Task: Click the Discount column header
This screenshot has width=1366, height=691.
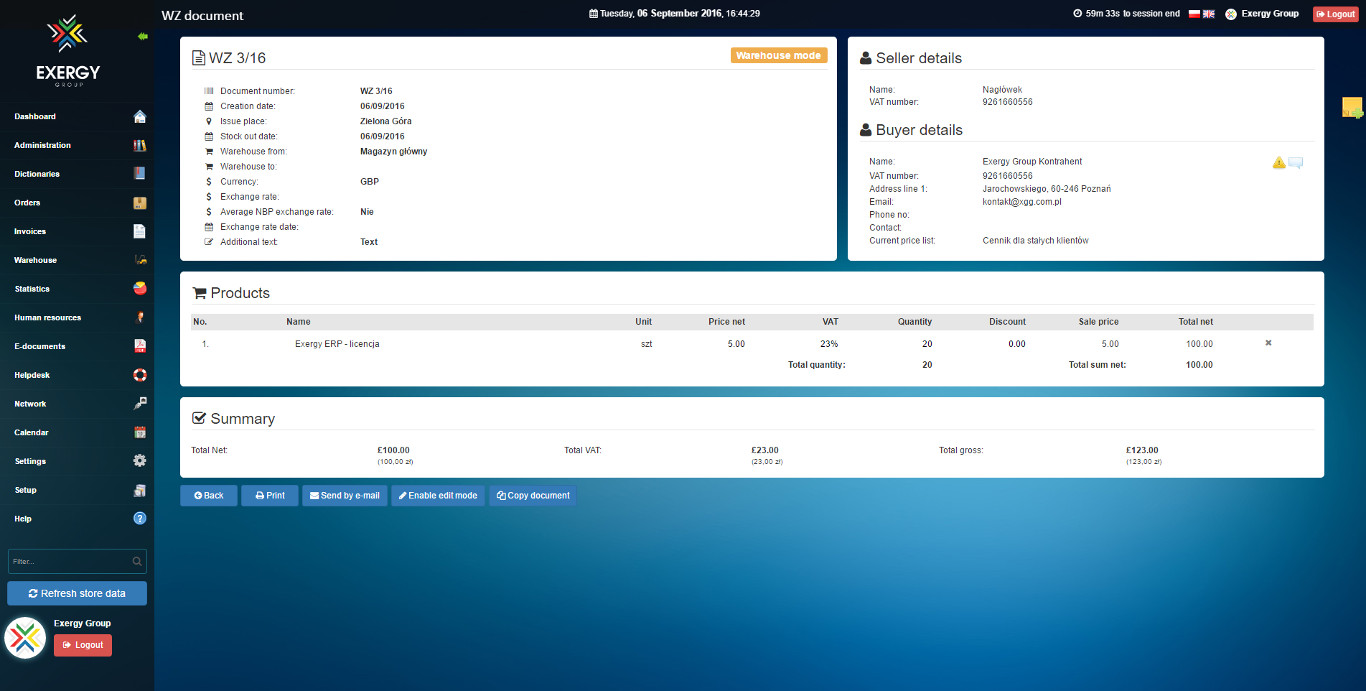Action: click(1007, 322)
